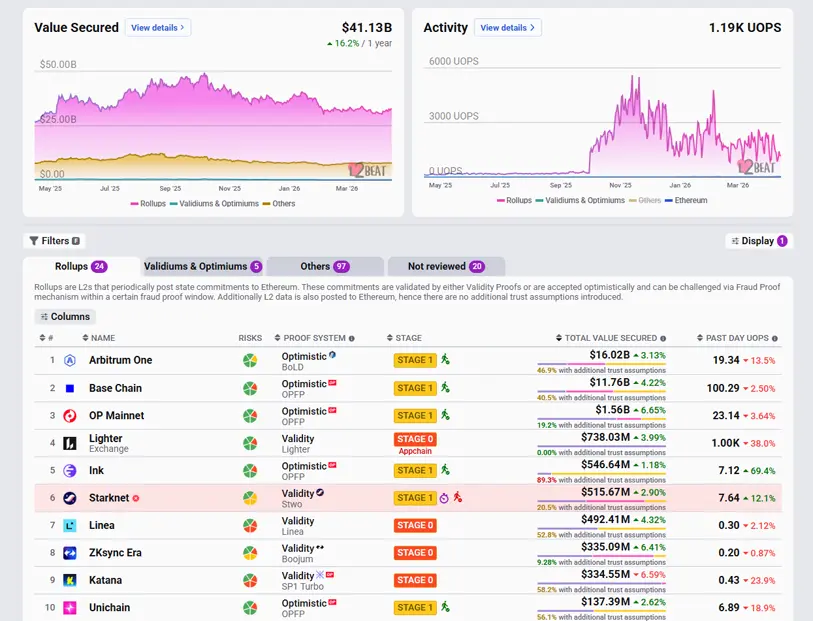Viewport: 813px width, 621px height.
Task: Click the info icon beside Proof System header
Action: click(x=351, y=338)
